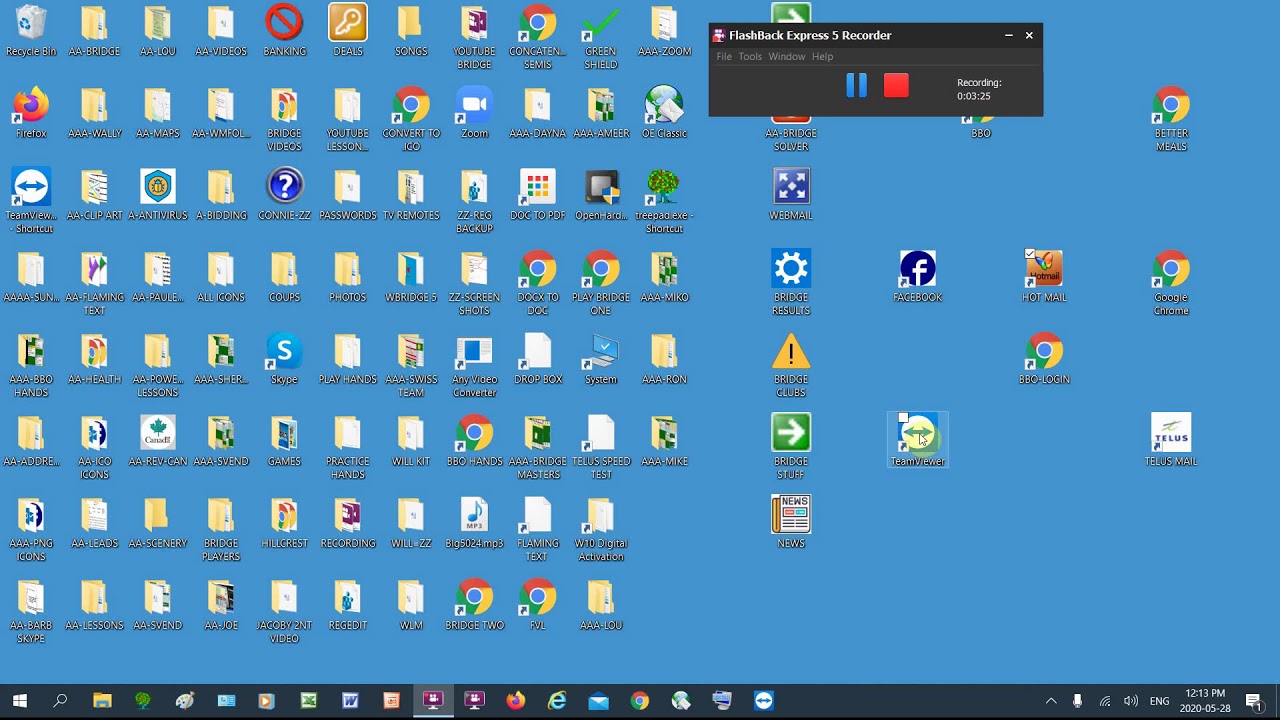Image resolution: width=1280 pixels, height=720 pixels.
Task: Select the BRIDGE RESULTS gear icon
Action: pos(791,284)
